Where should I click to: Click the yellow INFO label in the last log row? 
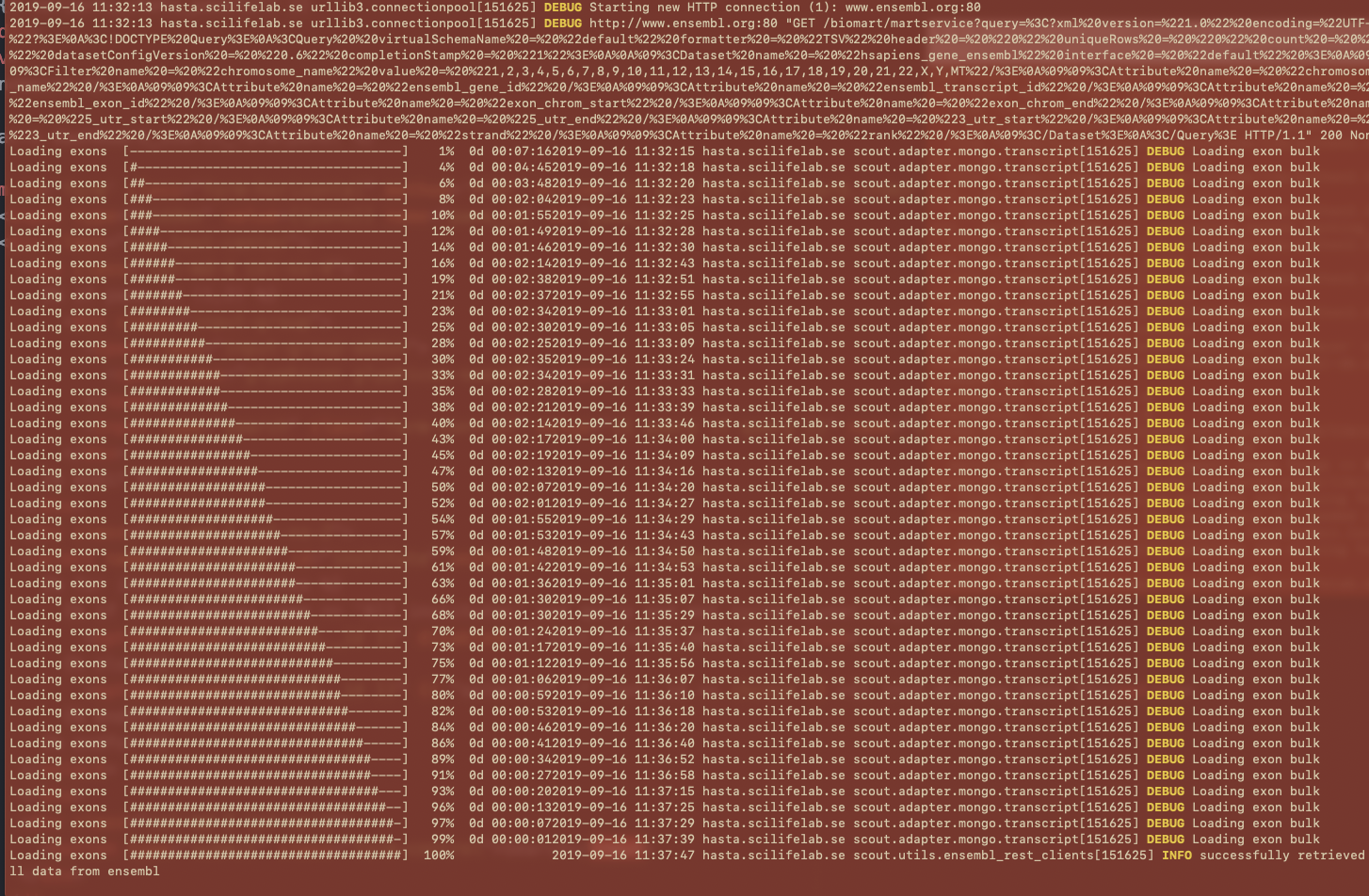tap(1176, 856)
